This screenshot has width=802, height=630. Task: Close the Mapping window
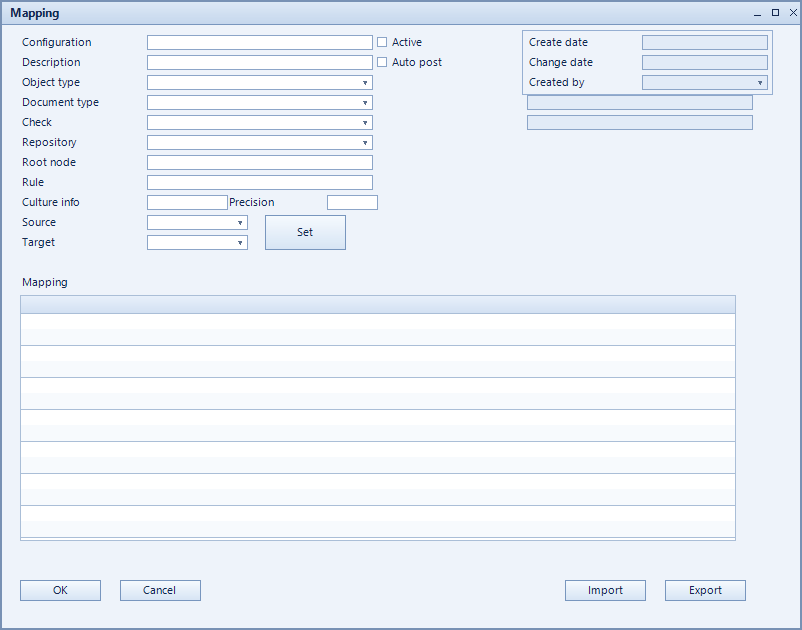click(x=793, y=13)
